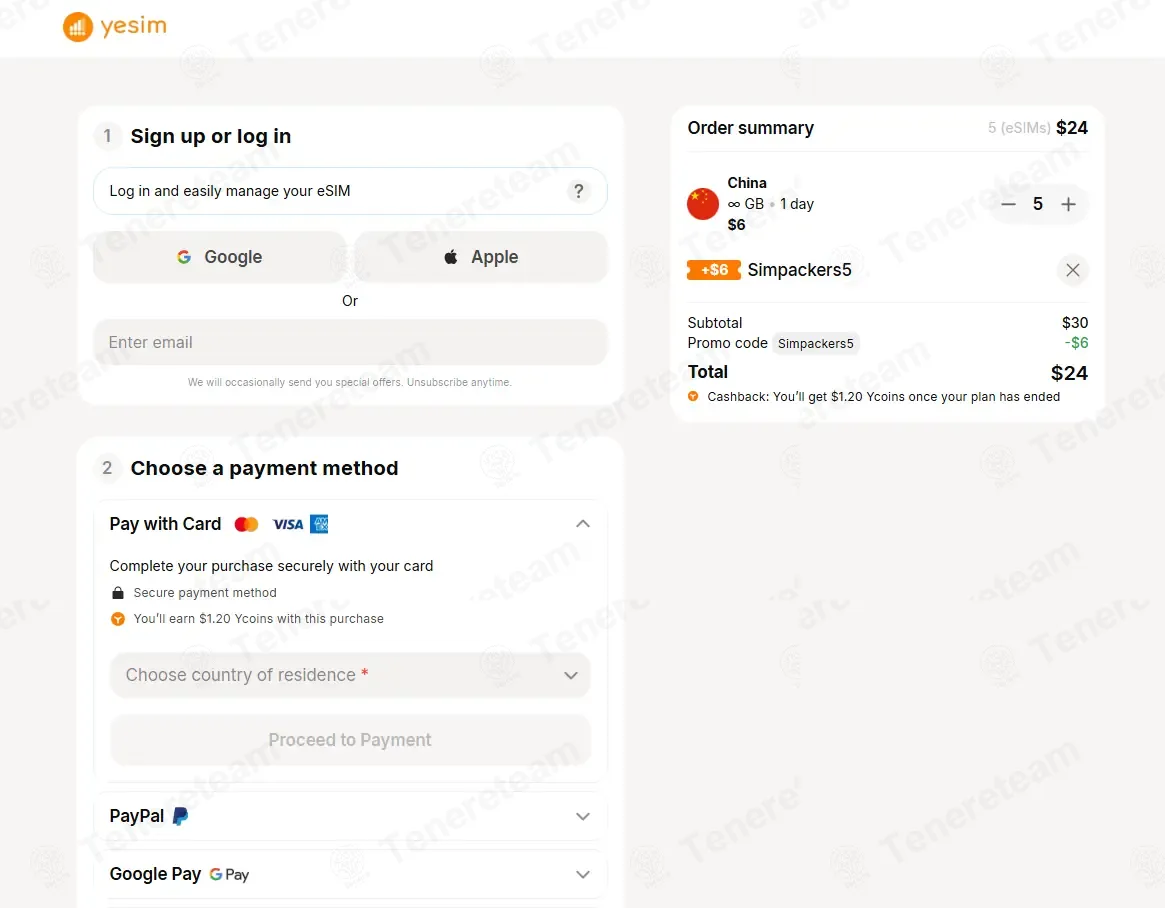
Task: Click the Proceed to Payment button
Action: coord(350,740)
